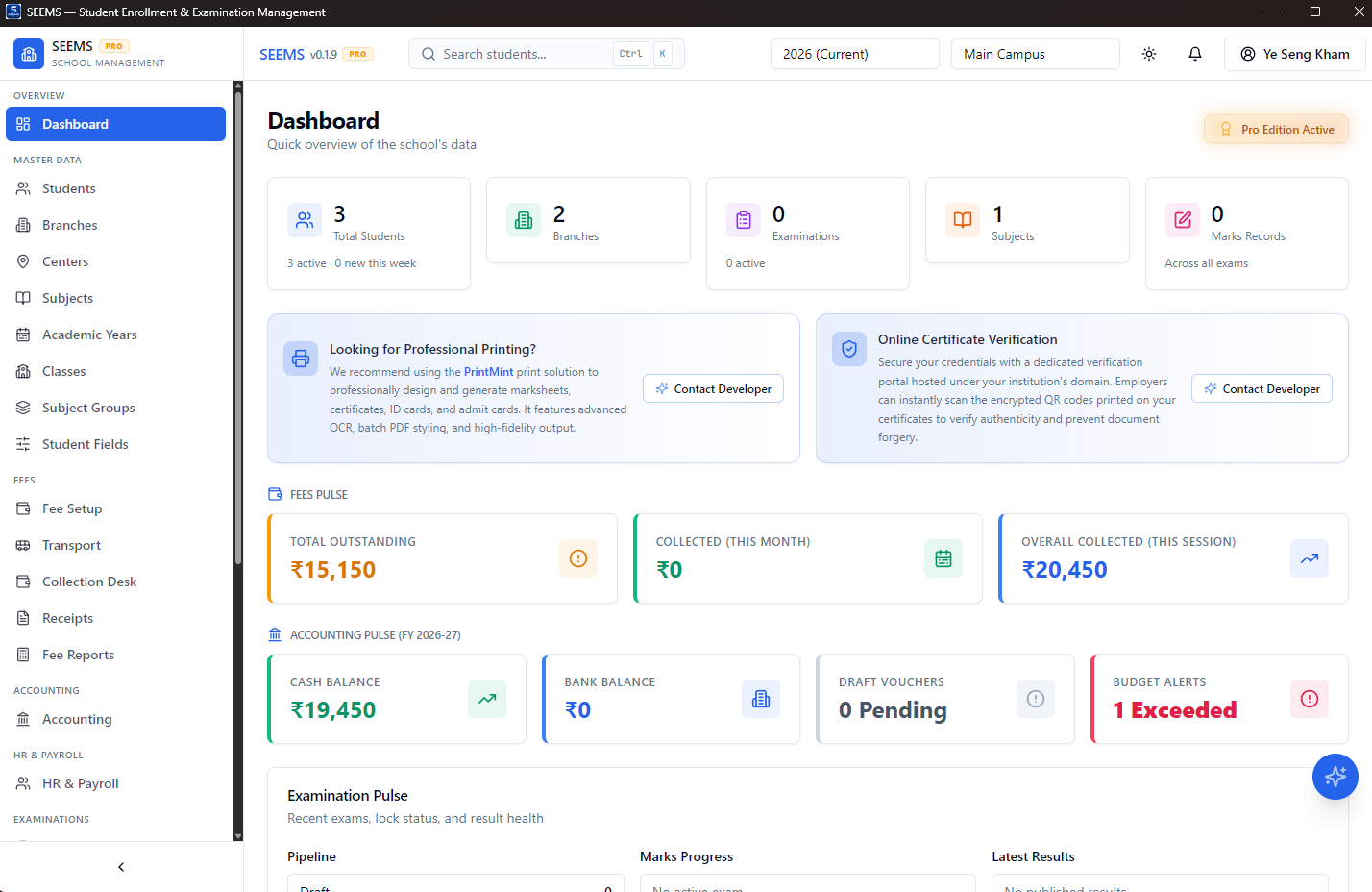The height and width of the screenshot is (892, 1372).
Task: Click the SEEMS school logo icon
Action: pyautogui.click(x=29, y=54)
